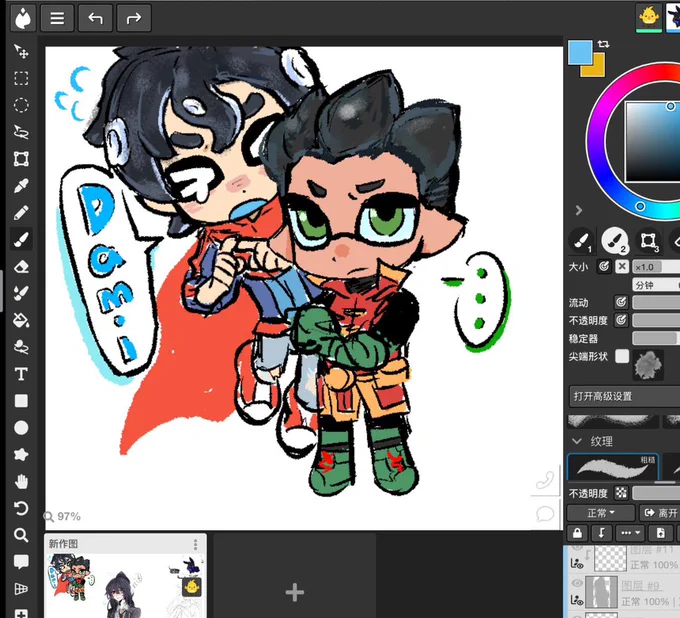The image size is (680, 618).
Task: Select the Paint Bucket tool
Action: (21, 320)
